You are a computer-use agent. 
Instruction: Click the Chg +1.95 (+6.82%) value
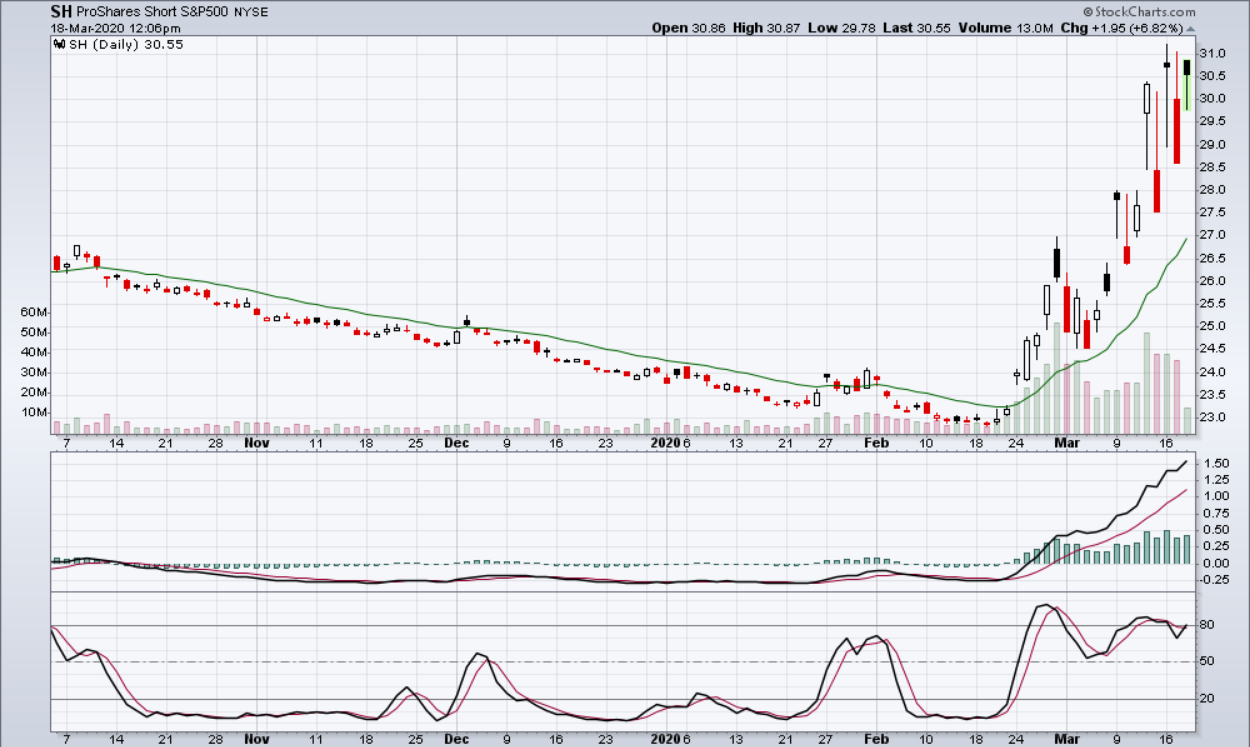1121,28
